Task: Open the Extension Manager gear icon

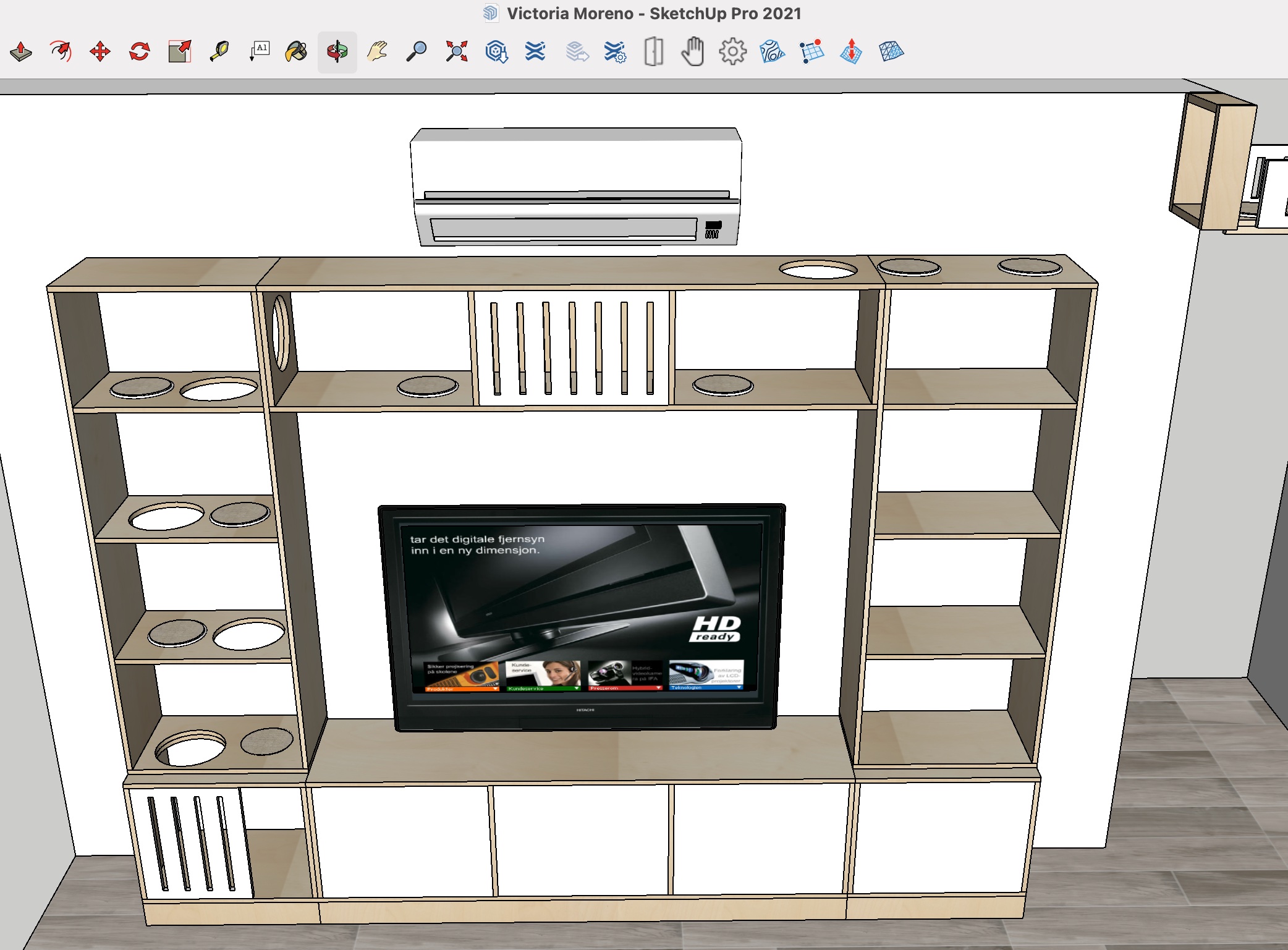Action: click(615, 52)
